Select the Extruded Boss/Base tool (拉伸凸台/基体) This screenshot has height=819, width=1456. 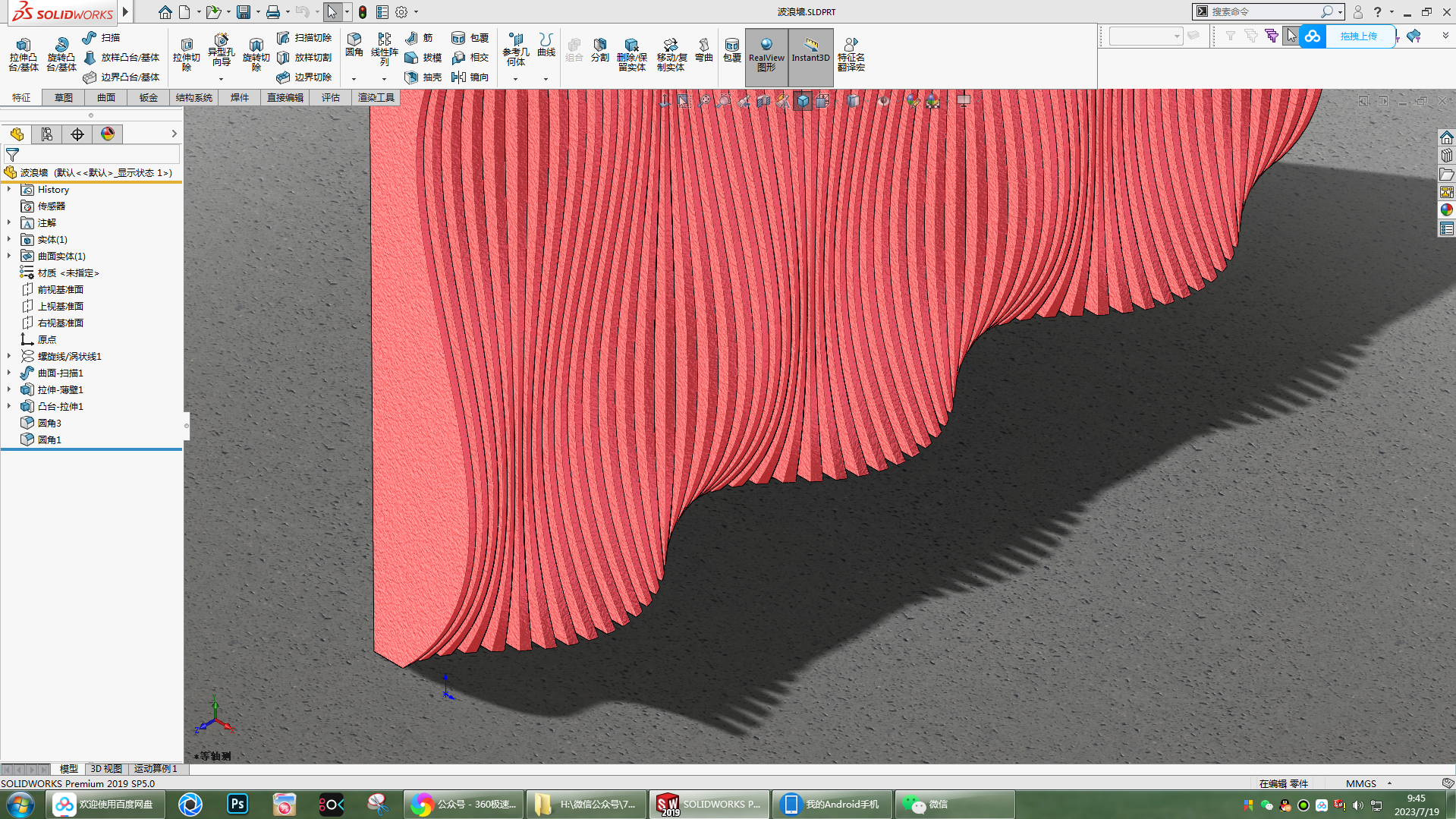[x=24, y=55]
